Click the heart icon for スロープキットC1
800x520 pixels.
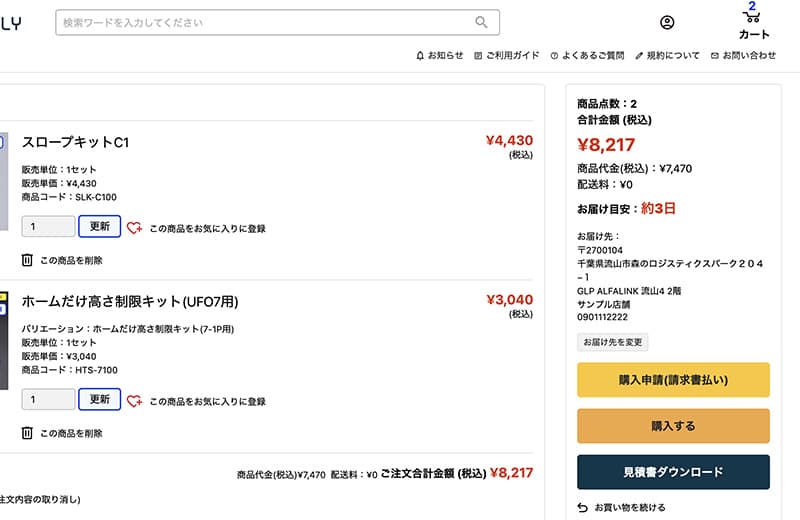(134, 228)
